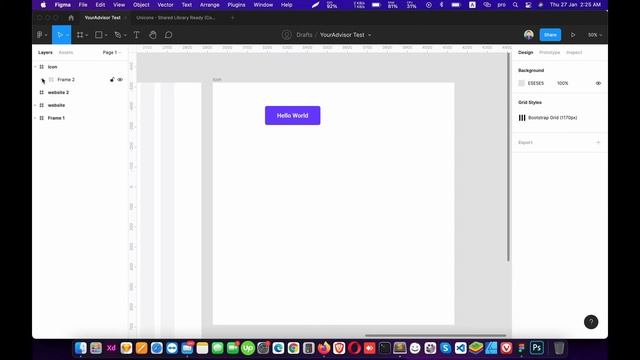
Task: Select the Comment tool
Action: coord(169,35)
